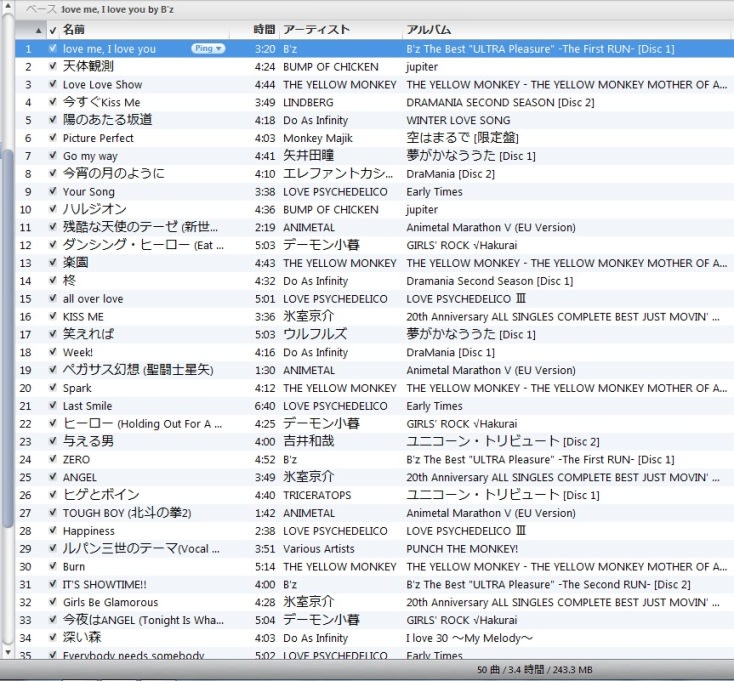Click album 空はまるで [限定盤]
The height and width of the screenshot is (681, 734).
[x=462, y=138]
